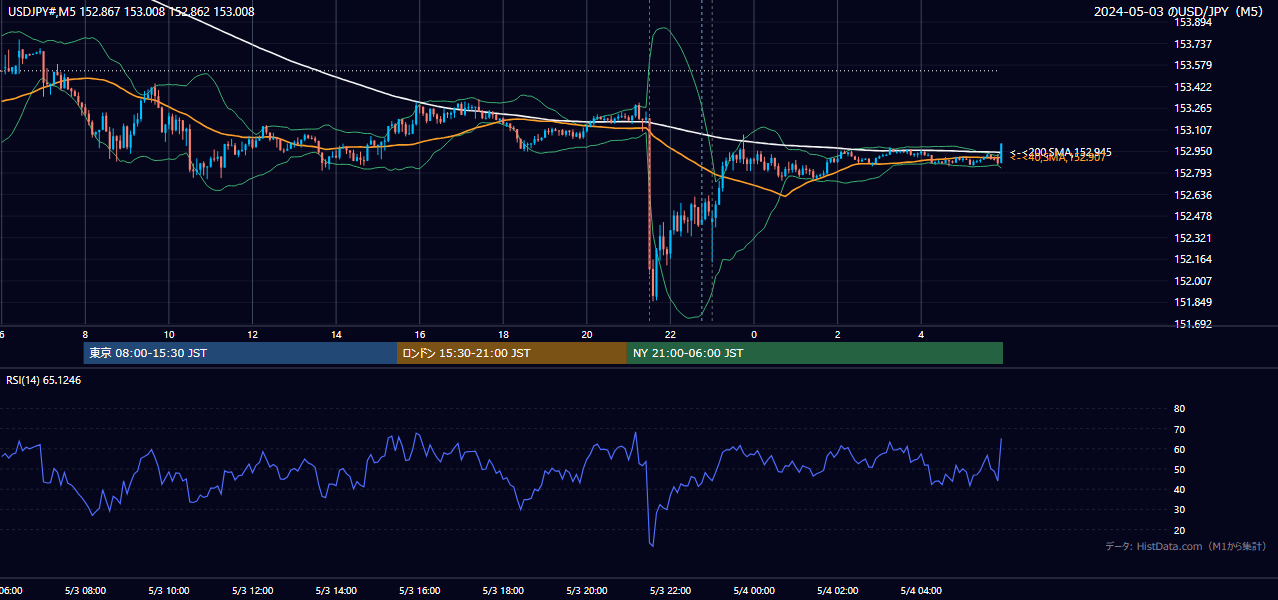
Task: Click hour label 18 under price chart
Action: 504,334
